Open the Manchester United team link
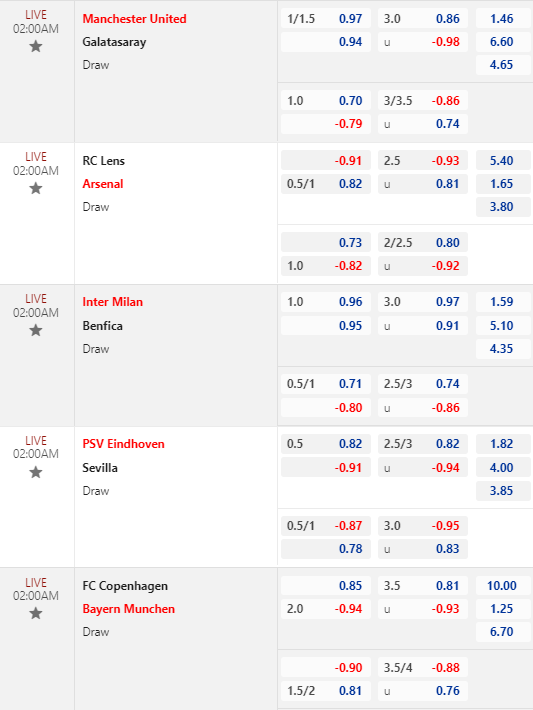The width and height of the screenshot is (533, 710). pyautogui.click(x=134, y=19)
